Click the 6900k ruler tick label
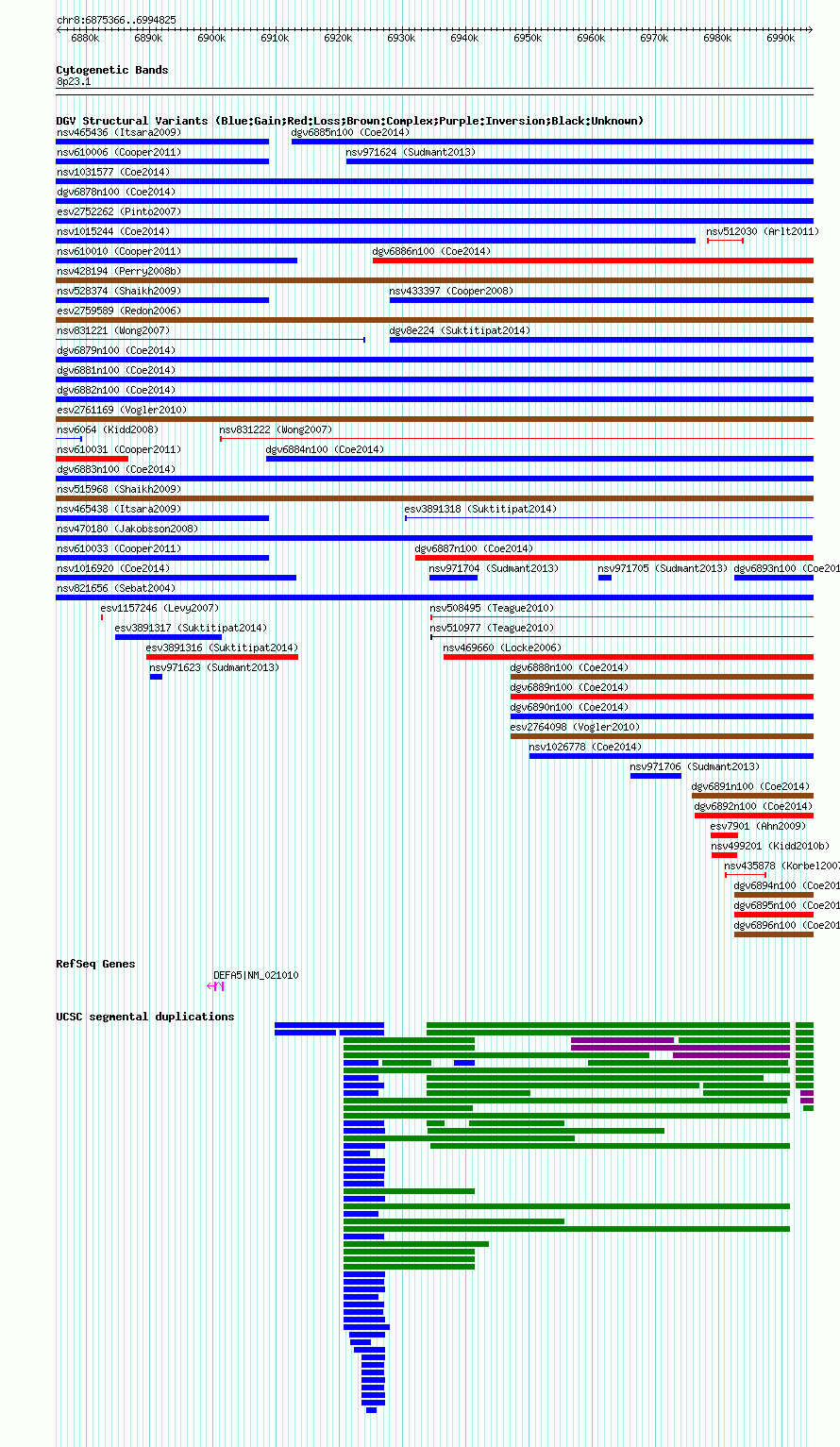Image resolution: width=840 pixels, height=1447 pixels. 211,38
